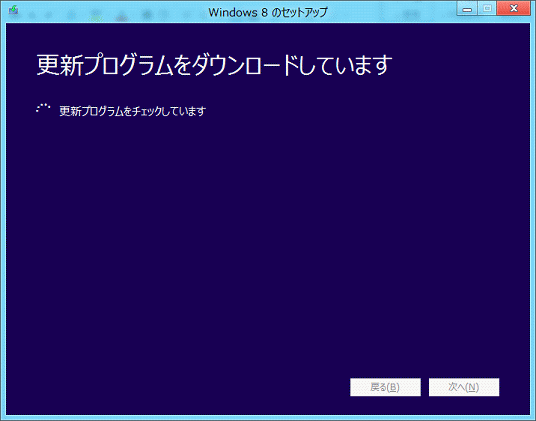Click the 次へ(N) next button

(x=464, y=387)
